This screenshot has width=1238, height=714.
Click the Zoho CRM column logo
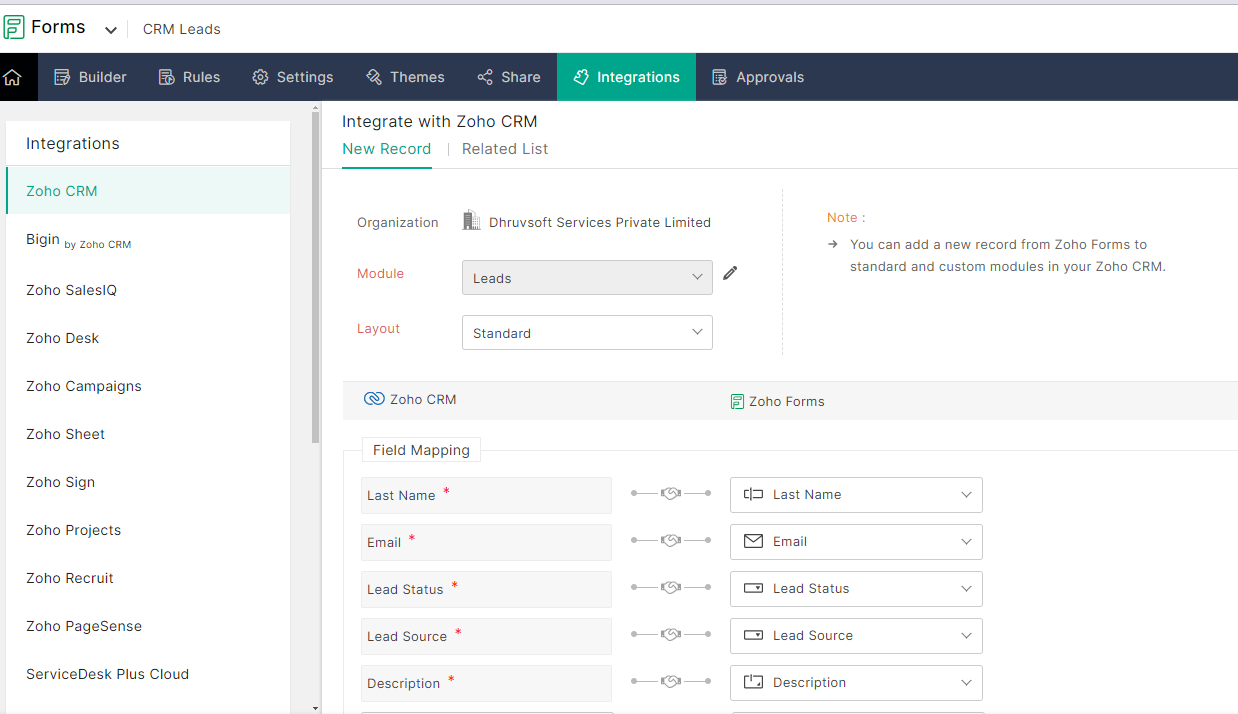pyautogui.click(x=374, y=399)
